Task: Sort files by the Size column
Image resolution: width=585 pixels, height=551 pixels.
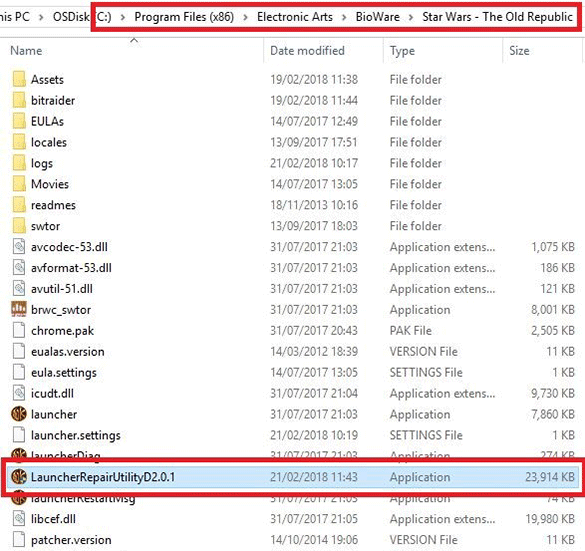Action: click(x=519, y=51)
